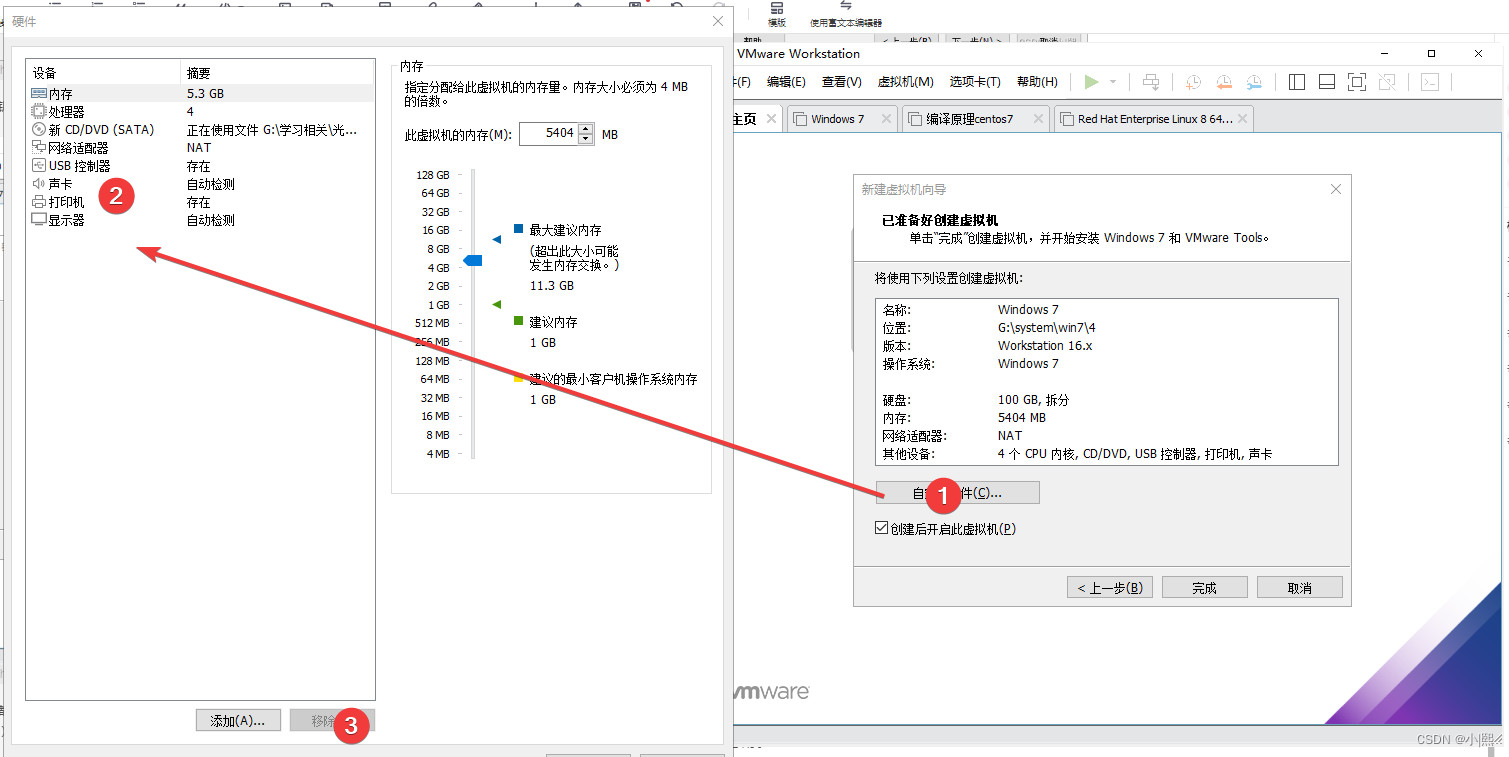Decrease memory with the spinner down arrow
This screenshot has width=1509, height=757.
tap(586, 139)
